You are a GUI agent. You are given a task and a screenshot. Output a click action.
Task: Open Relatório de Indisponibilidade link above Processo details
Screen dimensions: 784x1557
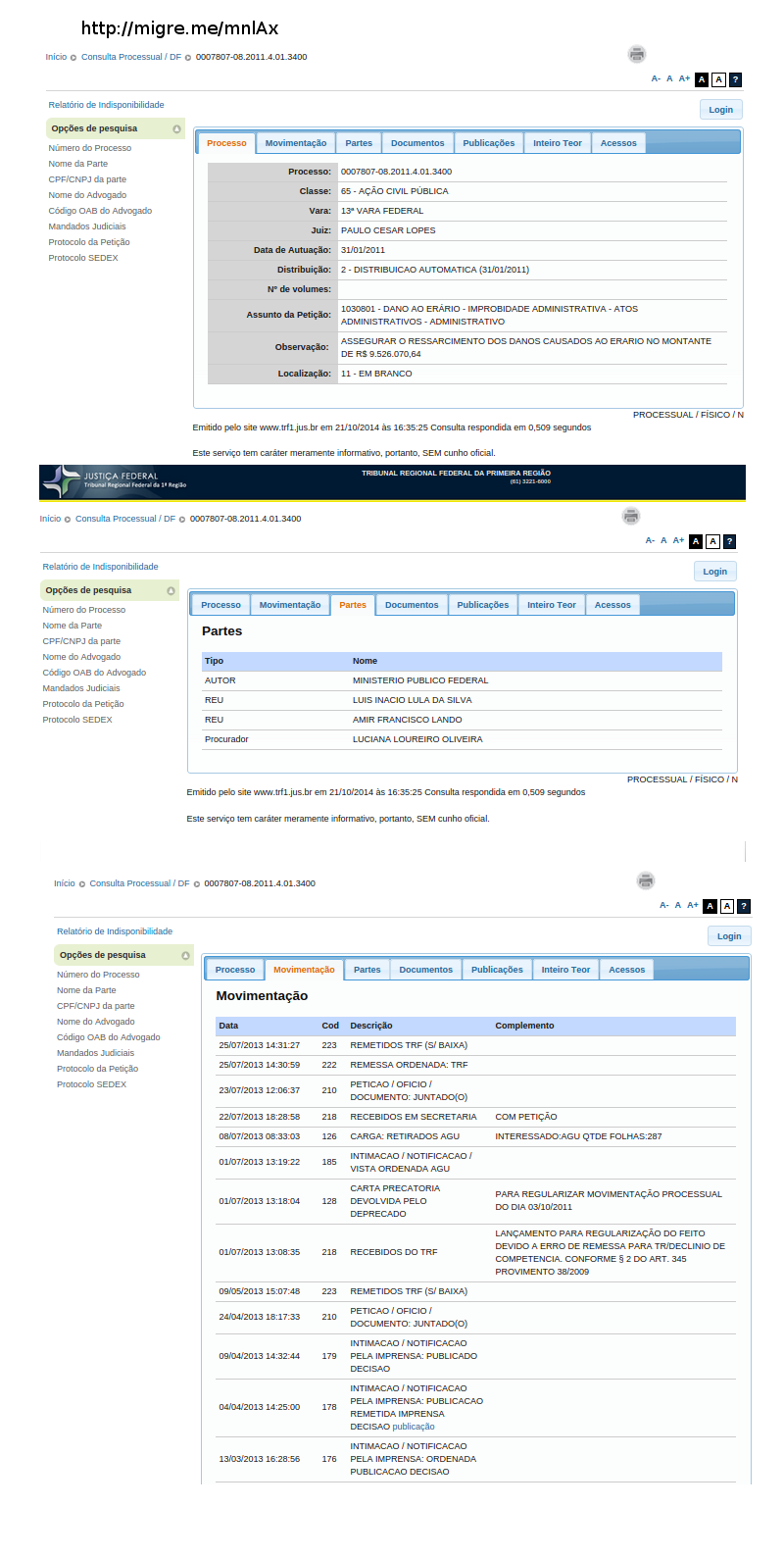pos(107,105)
